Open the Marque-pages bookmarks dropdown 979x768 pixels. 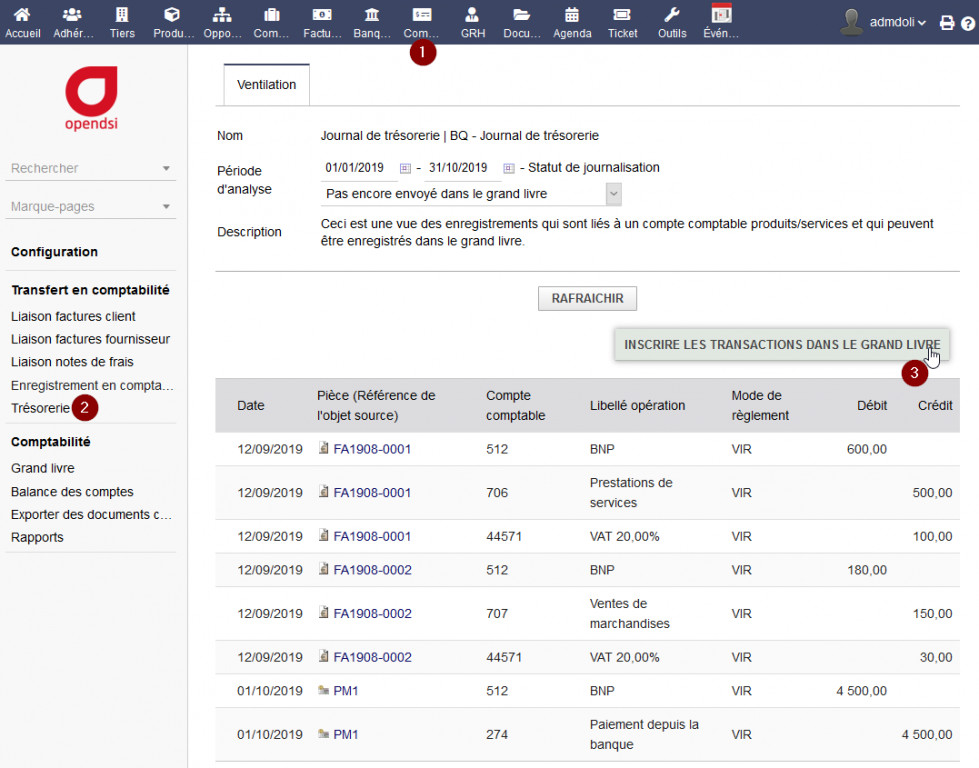(x=91, y=206)
